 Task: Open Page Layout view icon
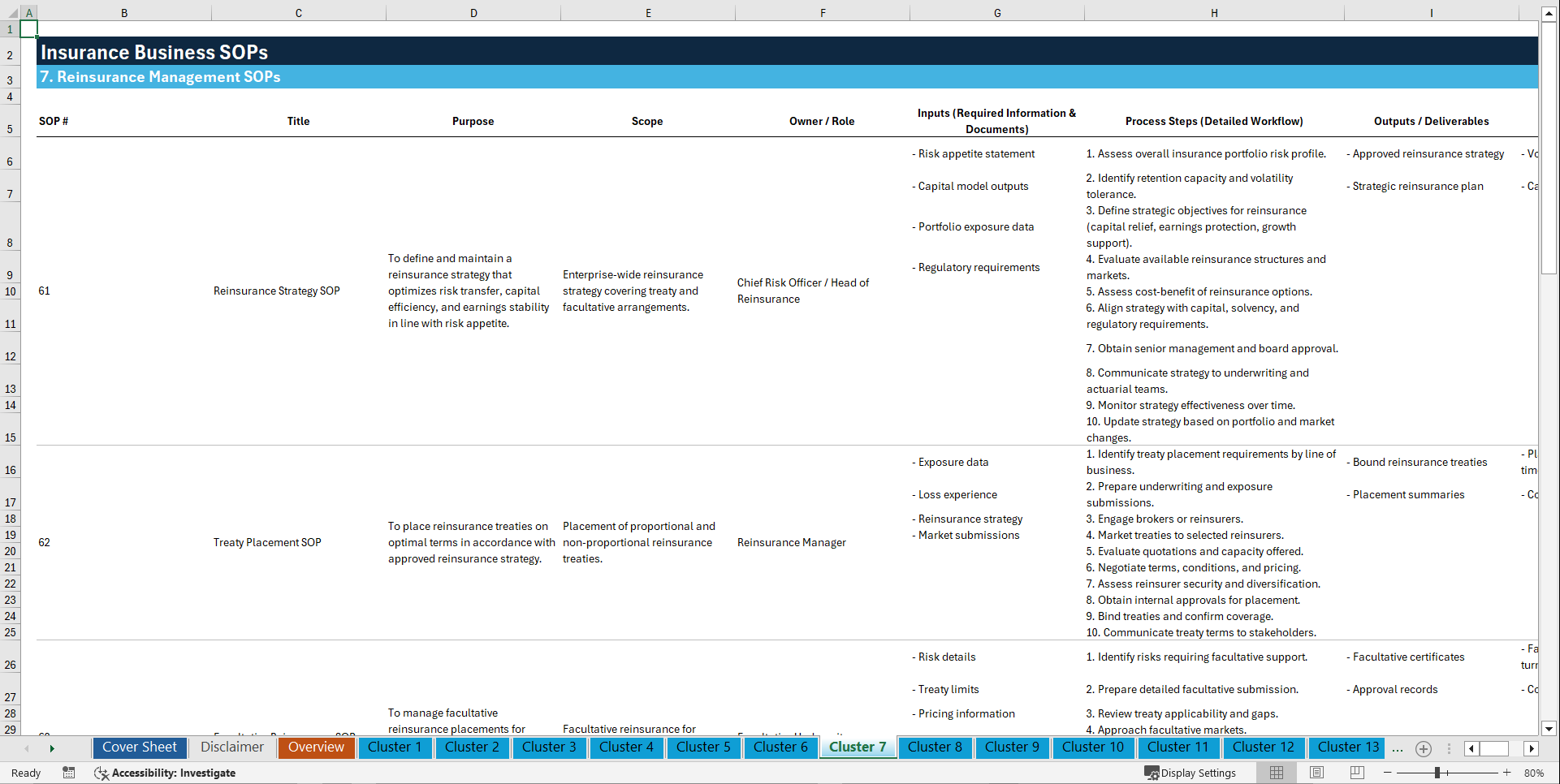(x=1316, y=773)
